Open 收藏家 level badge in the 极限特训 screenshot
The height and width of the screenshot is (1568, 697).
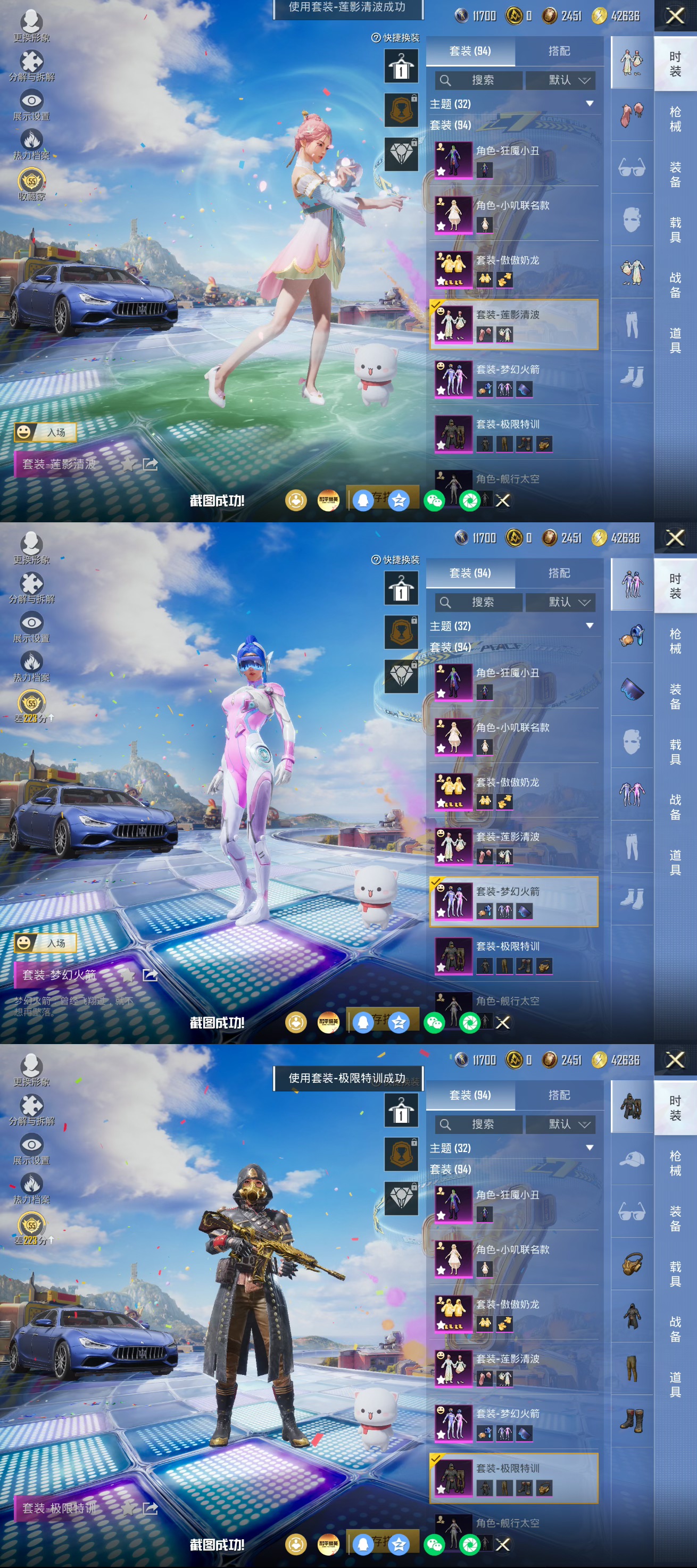[31, 1227]
